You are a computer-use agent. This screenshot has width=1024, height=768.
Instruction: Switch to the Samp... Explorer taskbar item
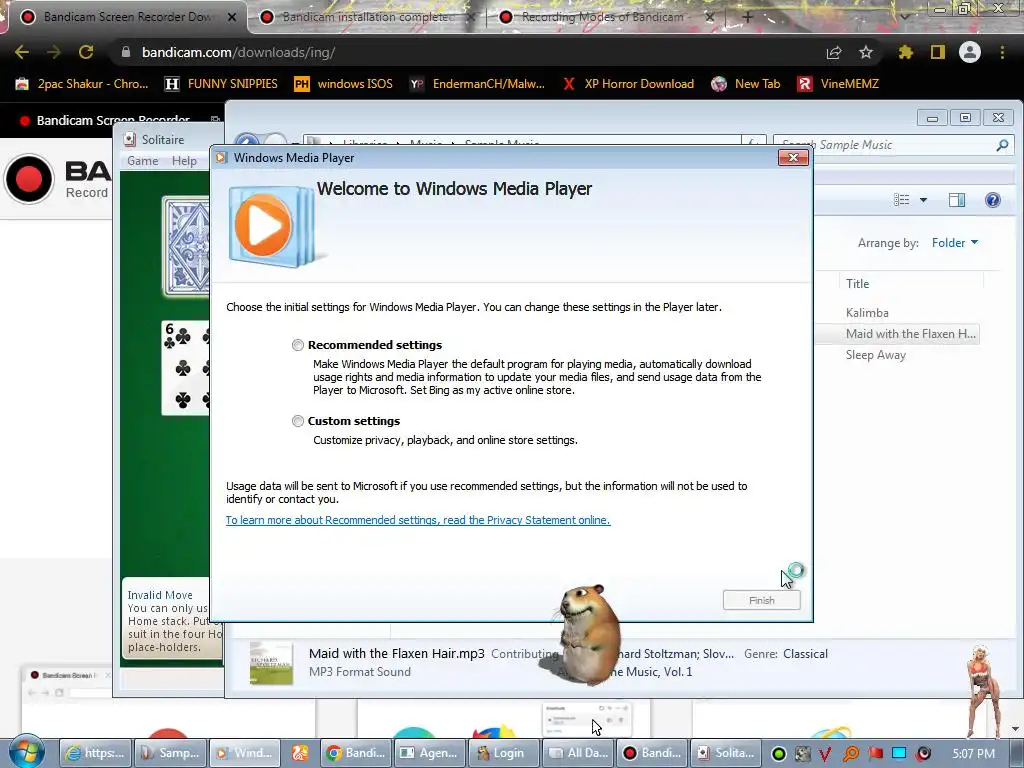point(171,753)
